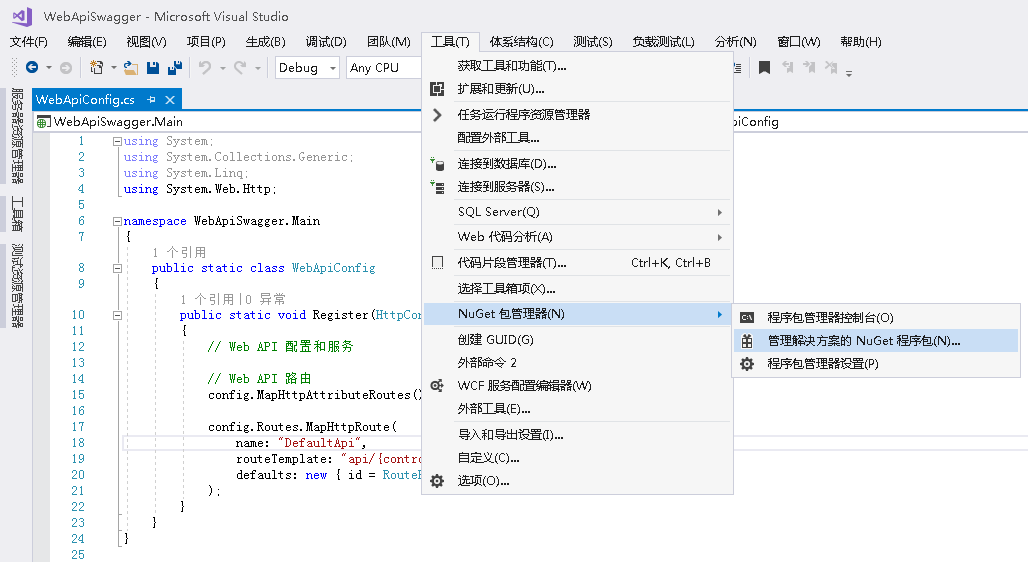1028x562 pixels.
Task: Open the Debug configuration dropdown
Action: (307, 68)
